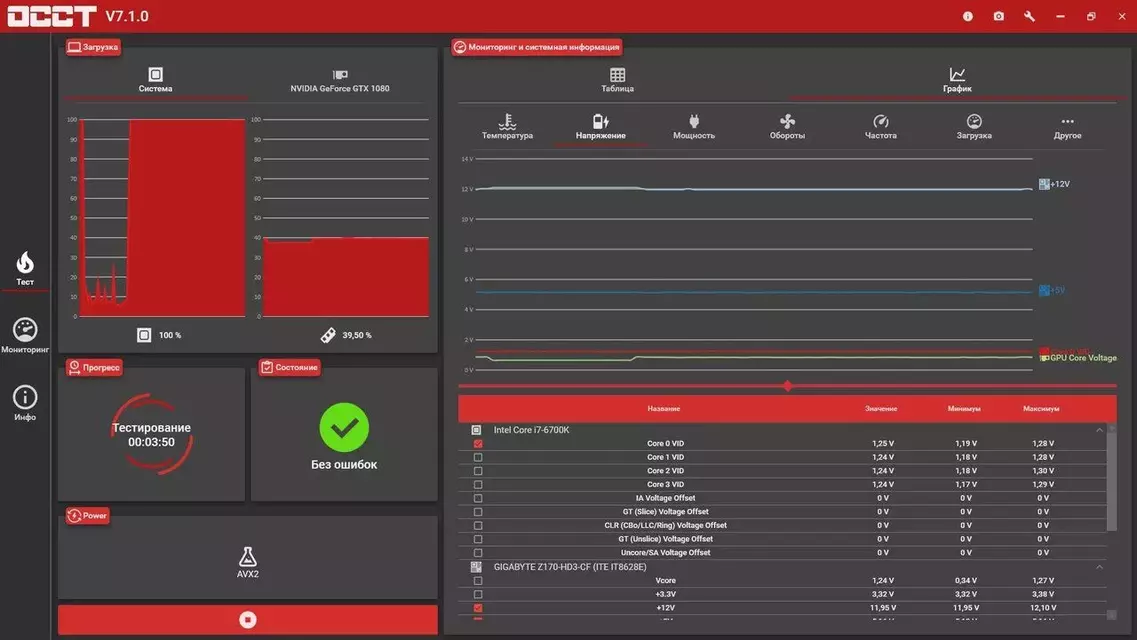Show the Частота frequency gauge graph
Image resolution: width=1137 pixels, height=640 pixels.
[x=880, y=126]
